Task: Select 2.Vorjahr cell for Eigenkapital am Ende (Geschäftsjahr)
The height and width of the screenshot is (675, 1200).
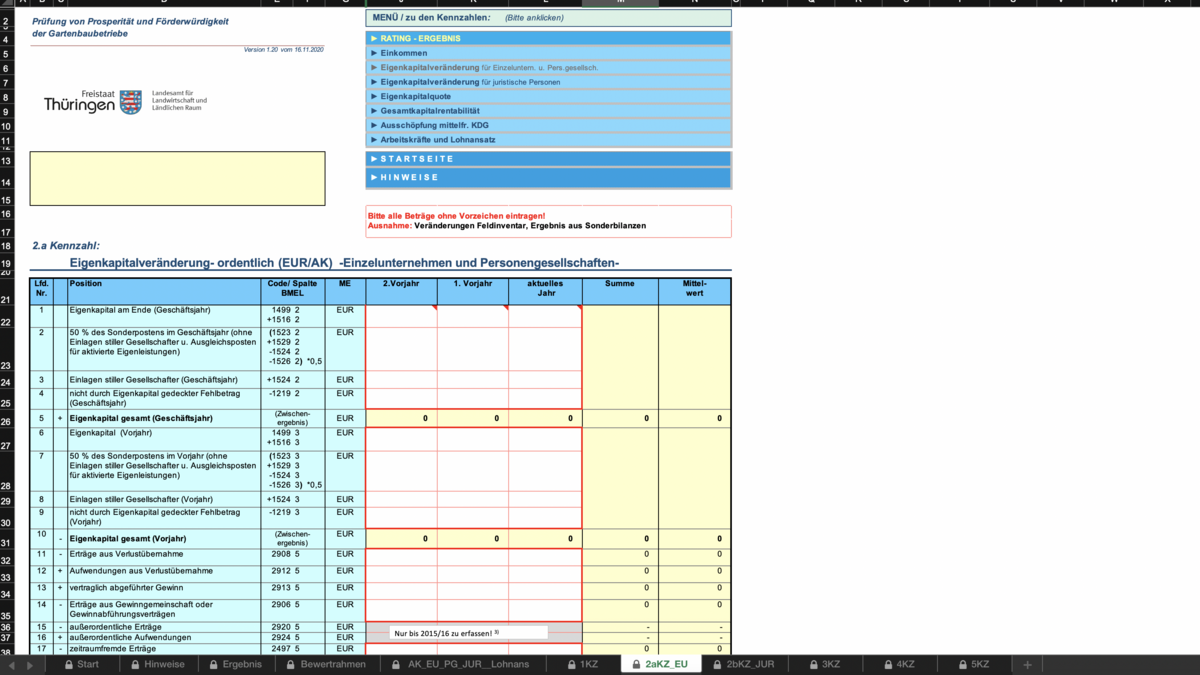Action: (x=401, y=315)
